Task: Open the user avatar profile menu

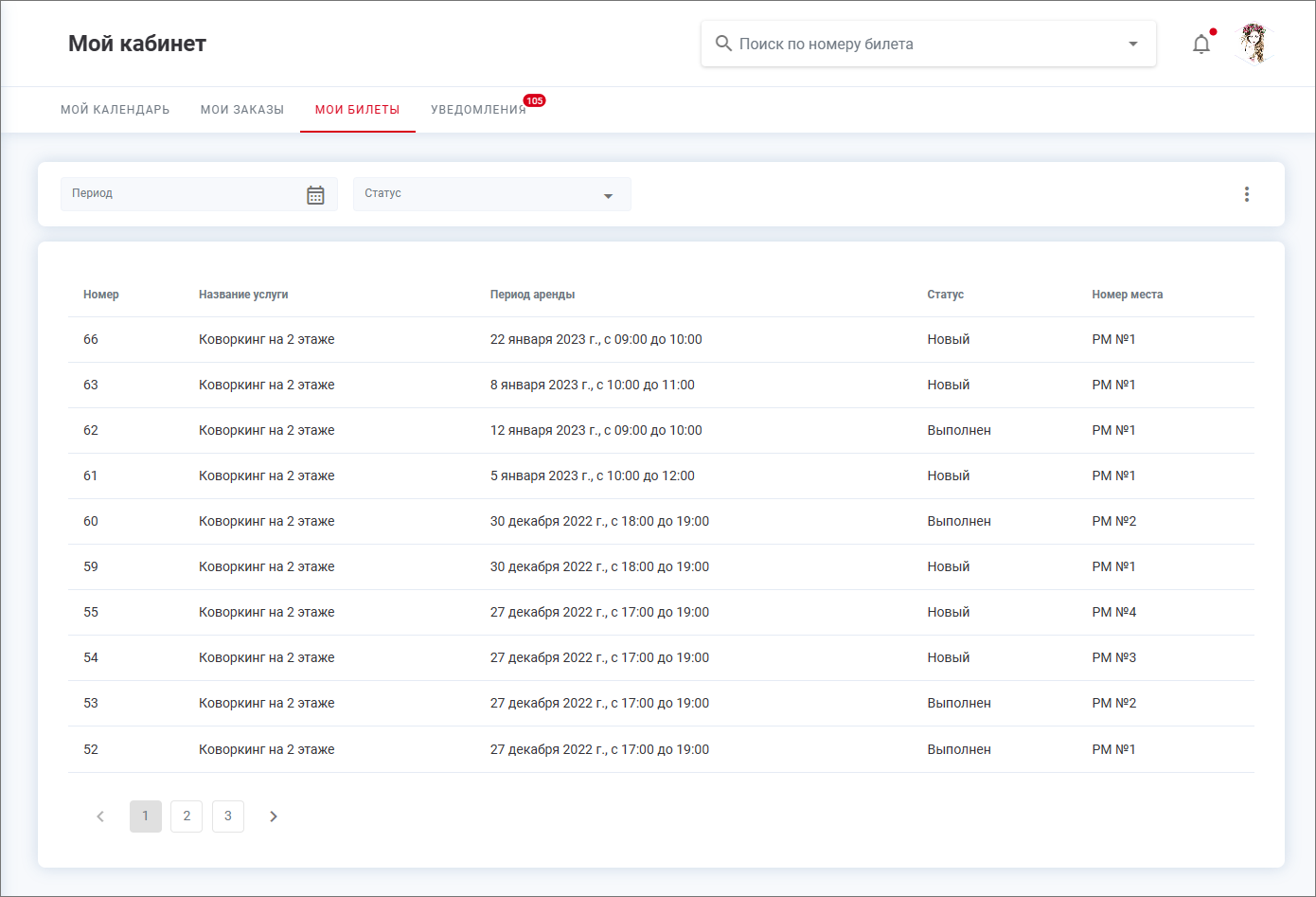Action: tap(1254, 44)
